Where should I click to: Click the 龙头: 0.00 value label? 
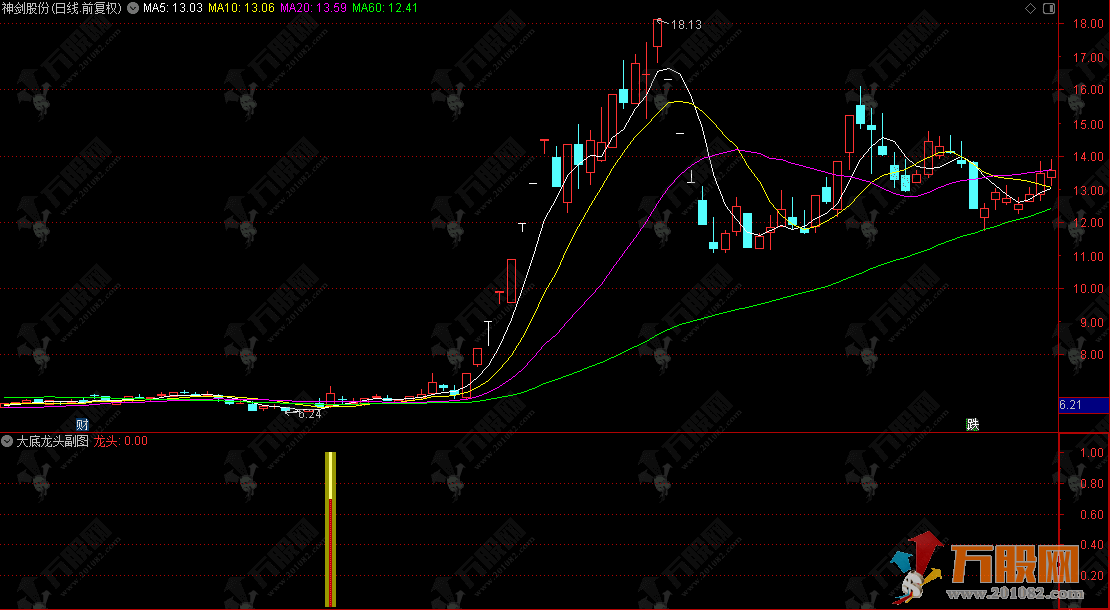click(x=121, y=440)
